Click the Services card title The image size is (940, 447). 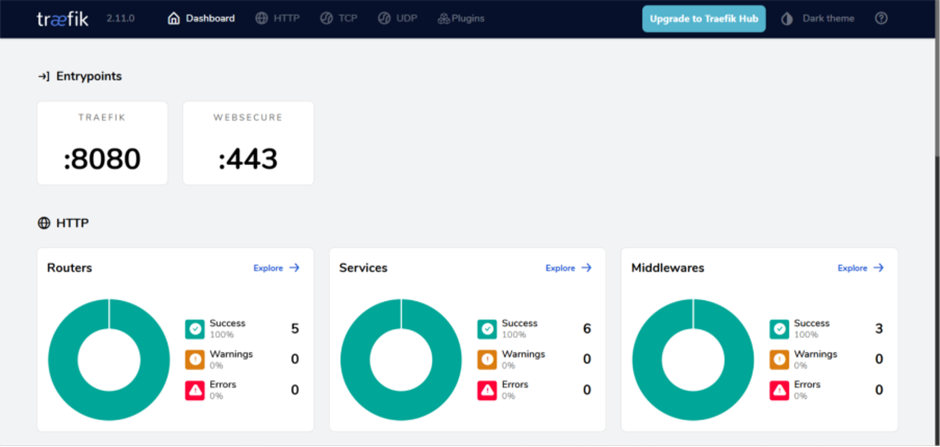tap(363, 268)
